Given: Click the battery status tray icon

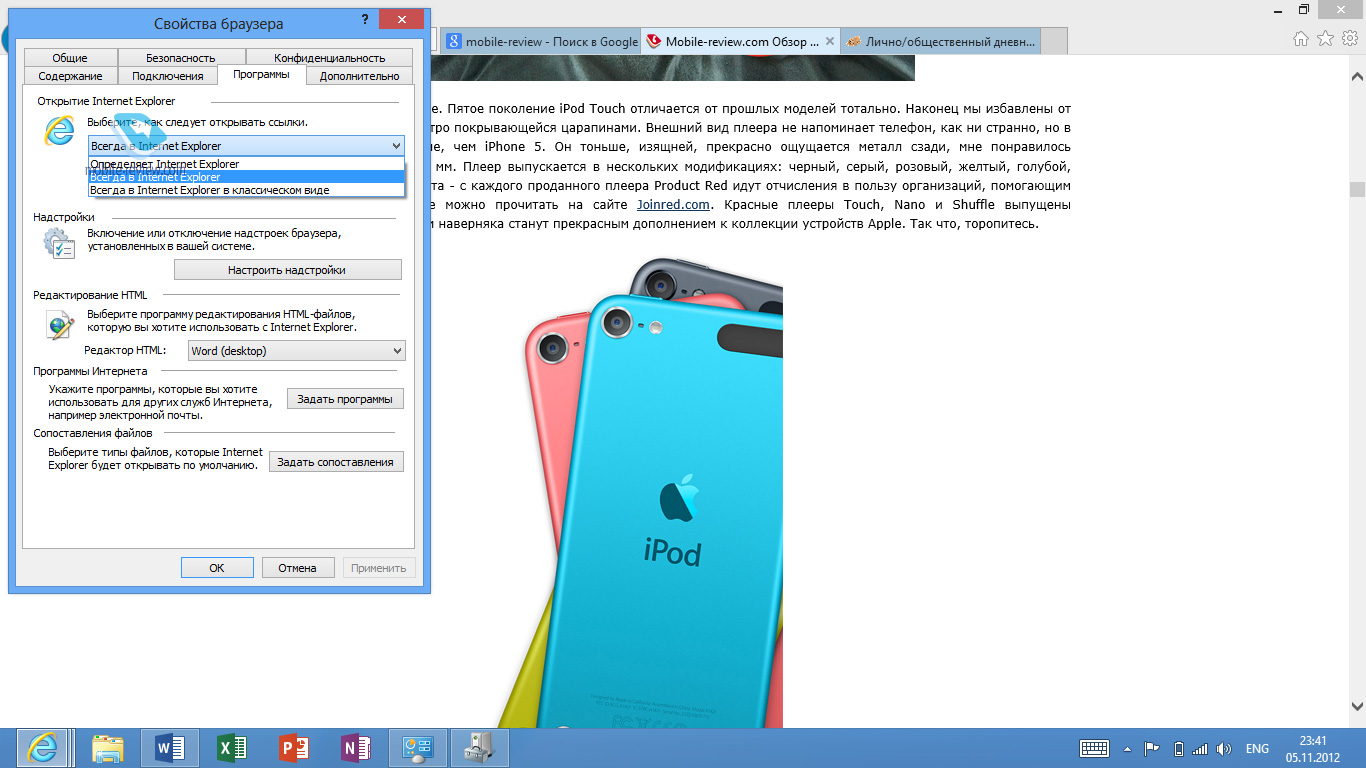Looking at the screenshot, I should [x=1178, y=748].
